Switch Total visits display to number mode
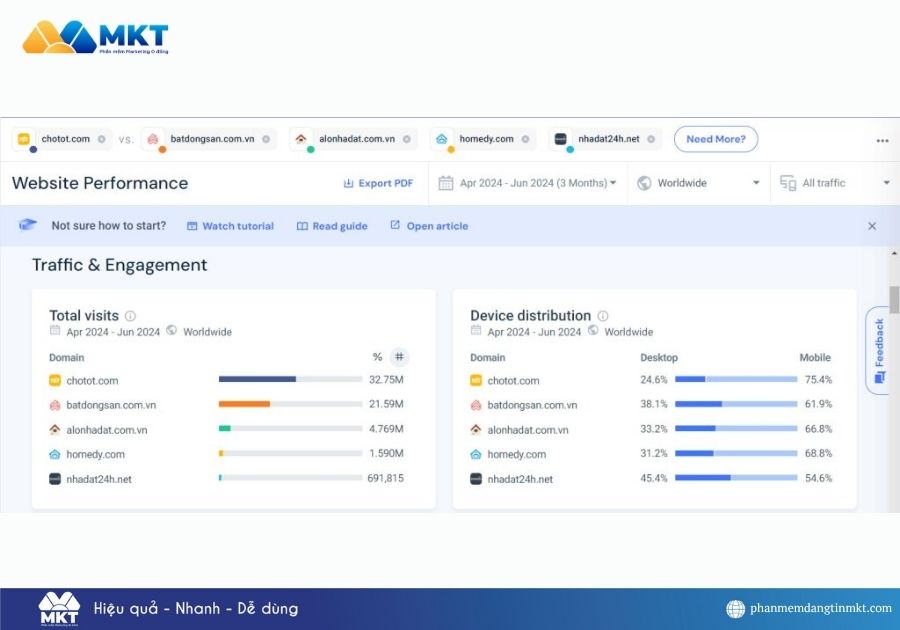 pos(399,356)
